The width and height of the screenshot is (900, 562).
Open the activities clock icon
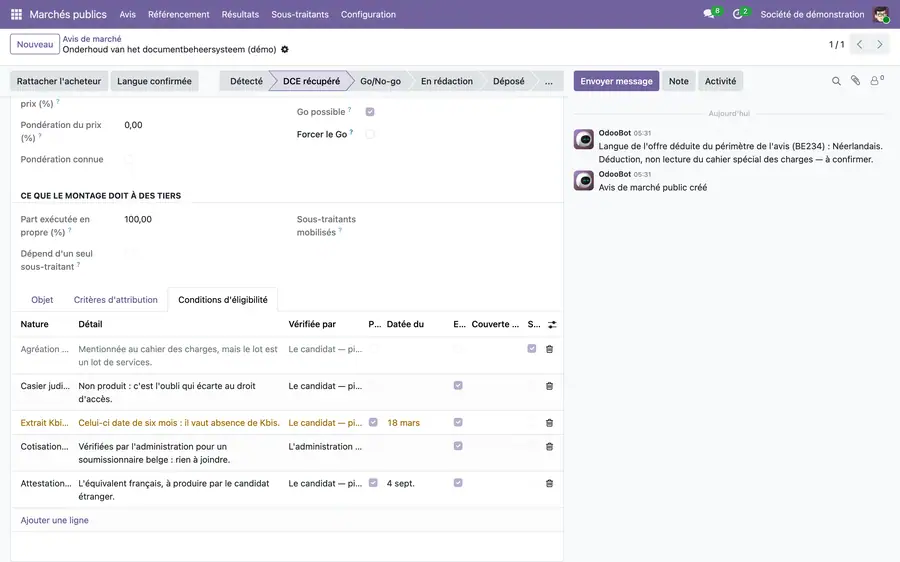(x=738, y=14)
